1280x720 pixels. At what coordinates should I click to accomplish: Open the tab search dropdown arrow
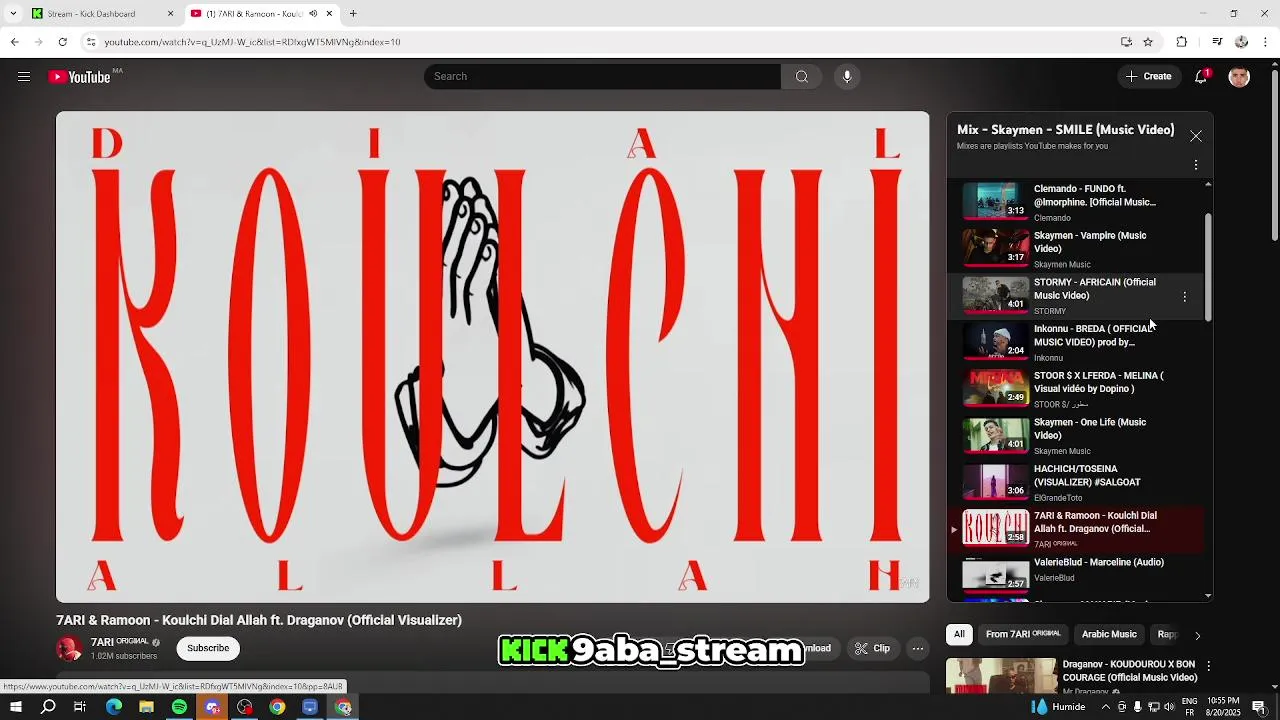(x=13, y=14)
